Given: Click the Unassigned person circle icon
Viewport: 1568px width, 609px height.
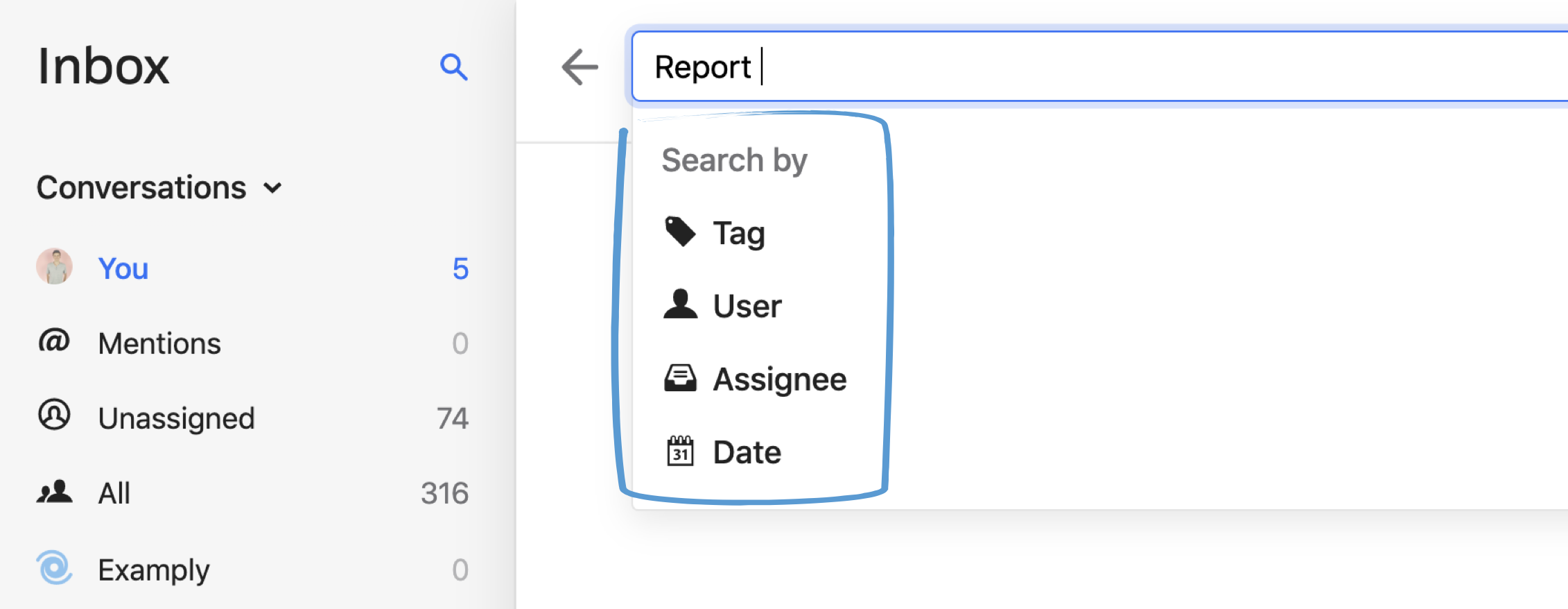Looking at the screenshot, I should pyautogui.click(x=54, y=415).
